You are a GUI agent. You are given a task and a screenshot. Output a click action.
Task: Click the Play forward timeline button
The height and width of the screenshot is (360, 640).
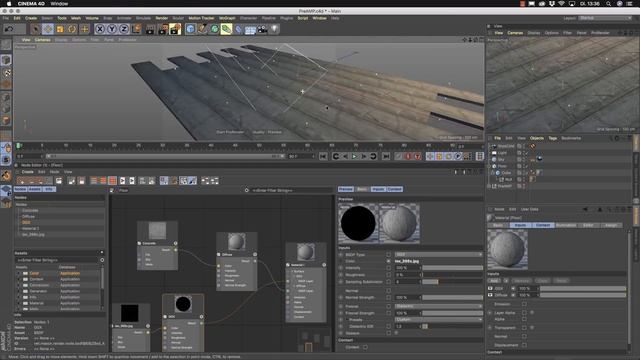(x=354, y=156)
